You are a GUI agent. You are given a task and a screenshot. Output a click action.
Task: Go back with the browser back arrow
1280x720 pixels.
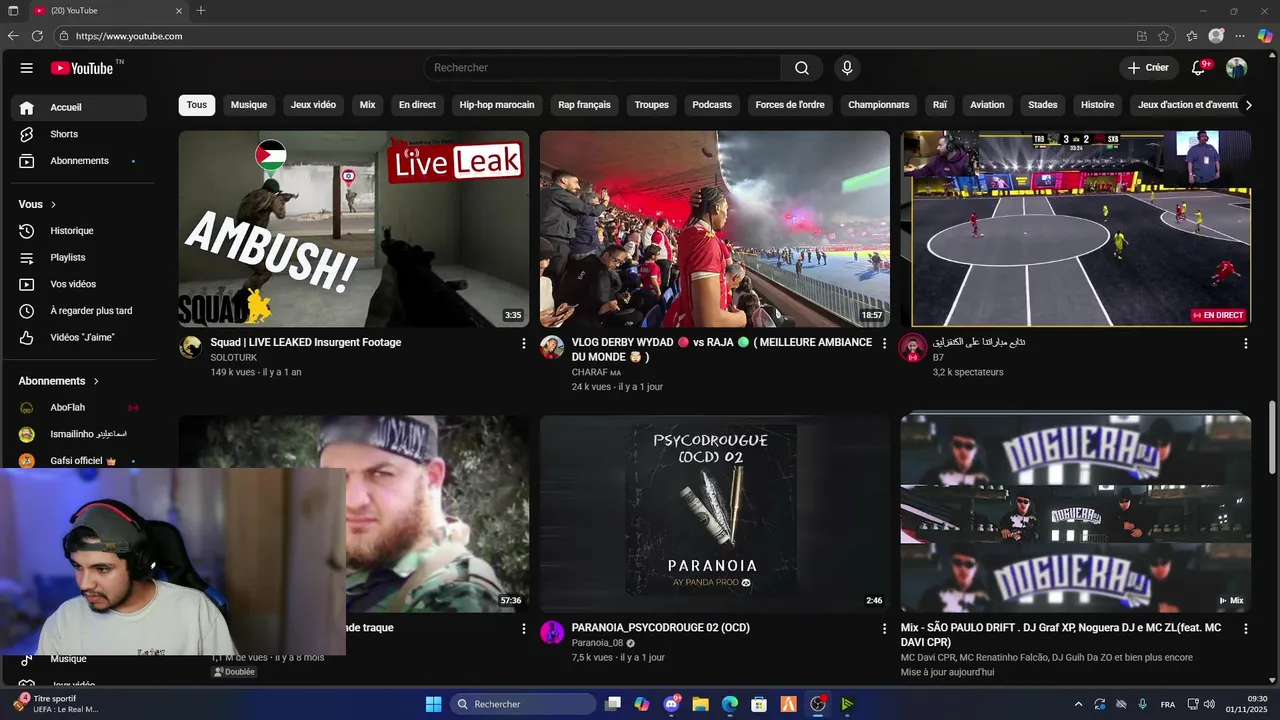pyautogui.click(x=13, y=36)
